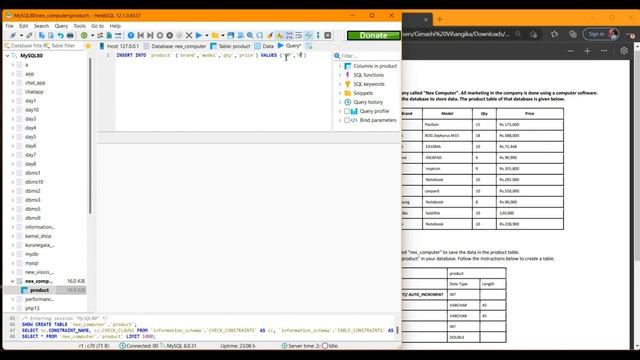Click the browser PDF settings gear icon

pyautogui.click(x=624, y=51)
